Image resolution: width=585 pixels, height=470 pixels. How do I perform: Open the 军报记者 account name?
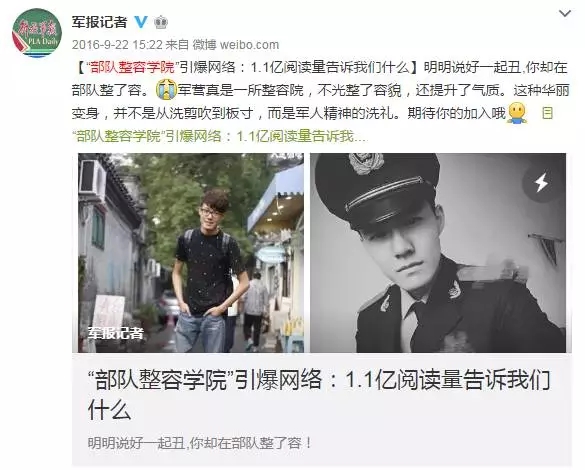tap(100, 22)
